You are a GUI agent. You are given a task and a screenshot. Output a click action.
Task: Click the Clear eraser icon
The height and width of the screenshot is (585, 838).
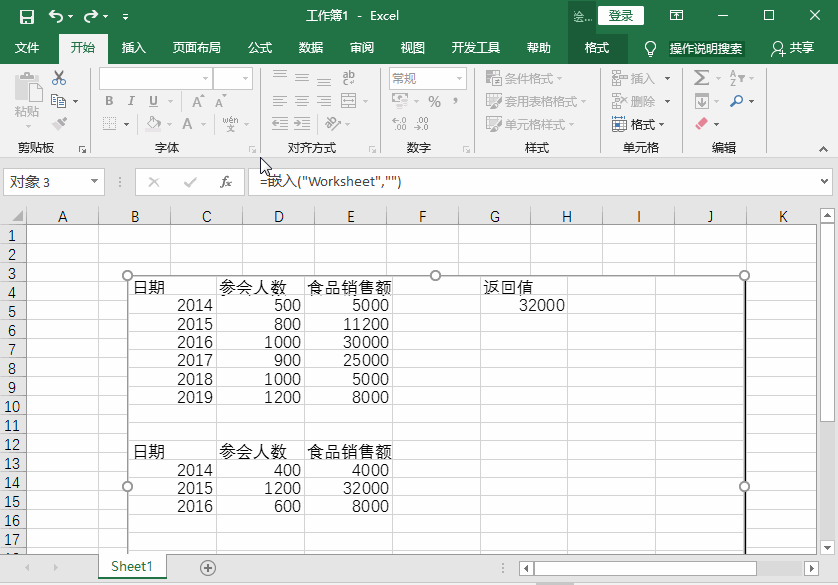pos(701,124)
